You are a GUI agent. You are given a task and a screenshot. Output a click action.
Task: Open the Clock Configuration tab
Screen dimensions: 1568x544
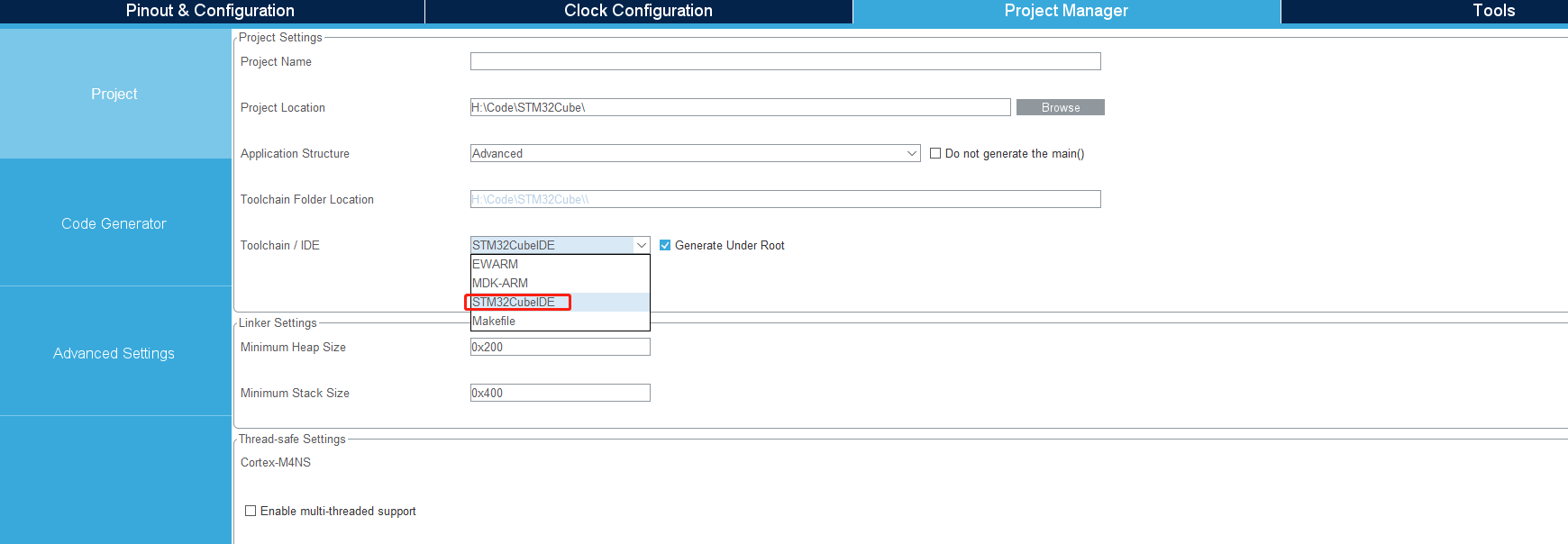[638, 11]
